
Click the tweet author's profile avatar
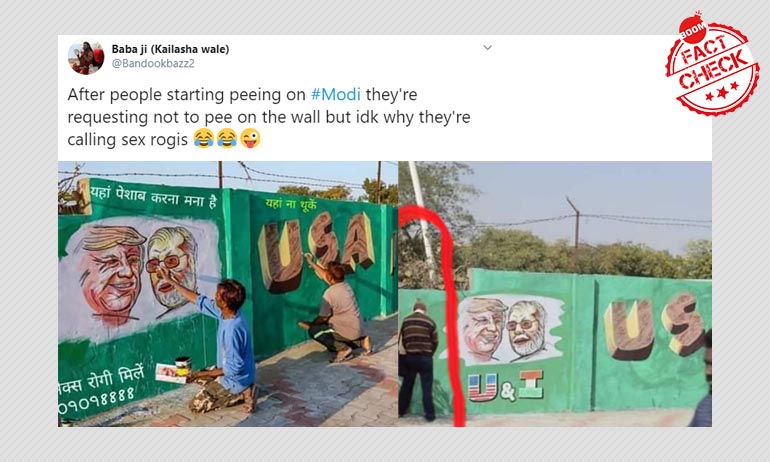tap(86, 57)
